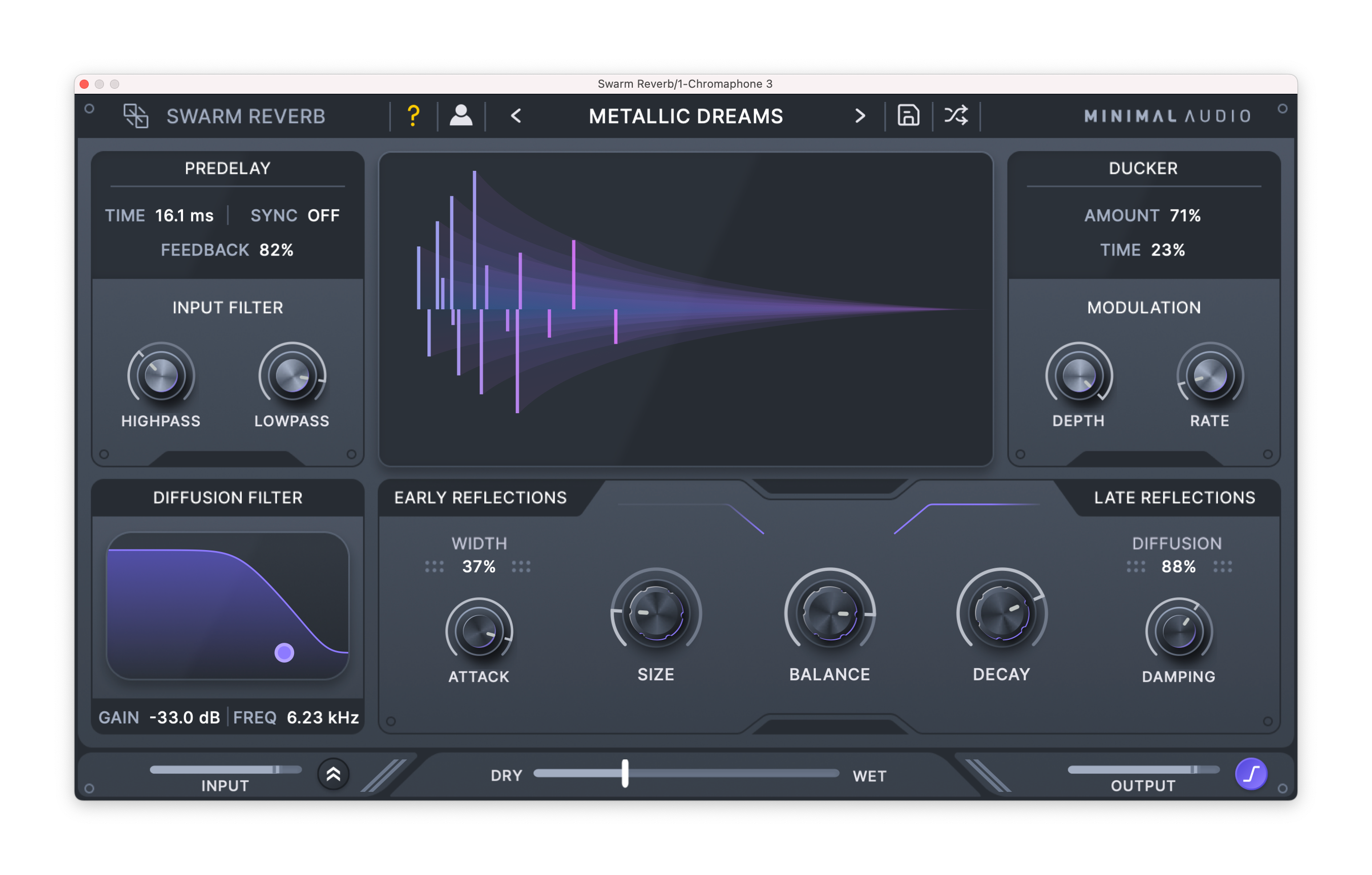
Task: Click the Dry/Wet mix slider handle
Action: 625,774
